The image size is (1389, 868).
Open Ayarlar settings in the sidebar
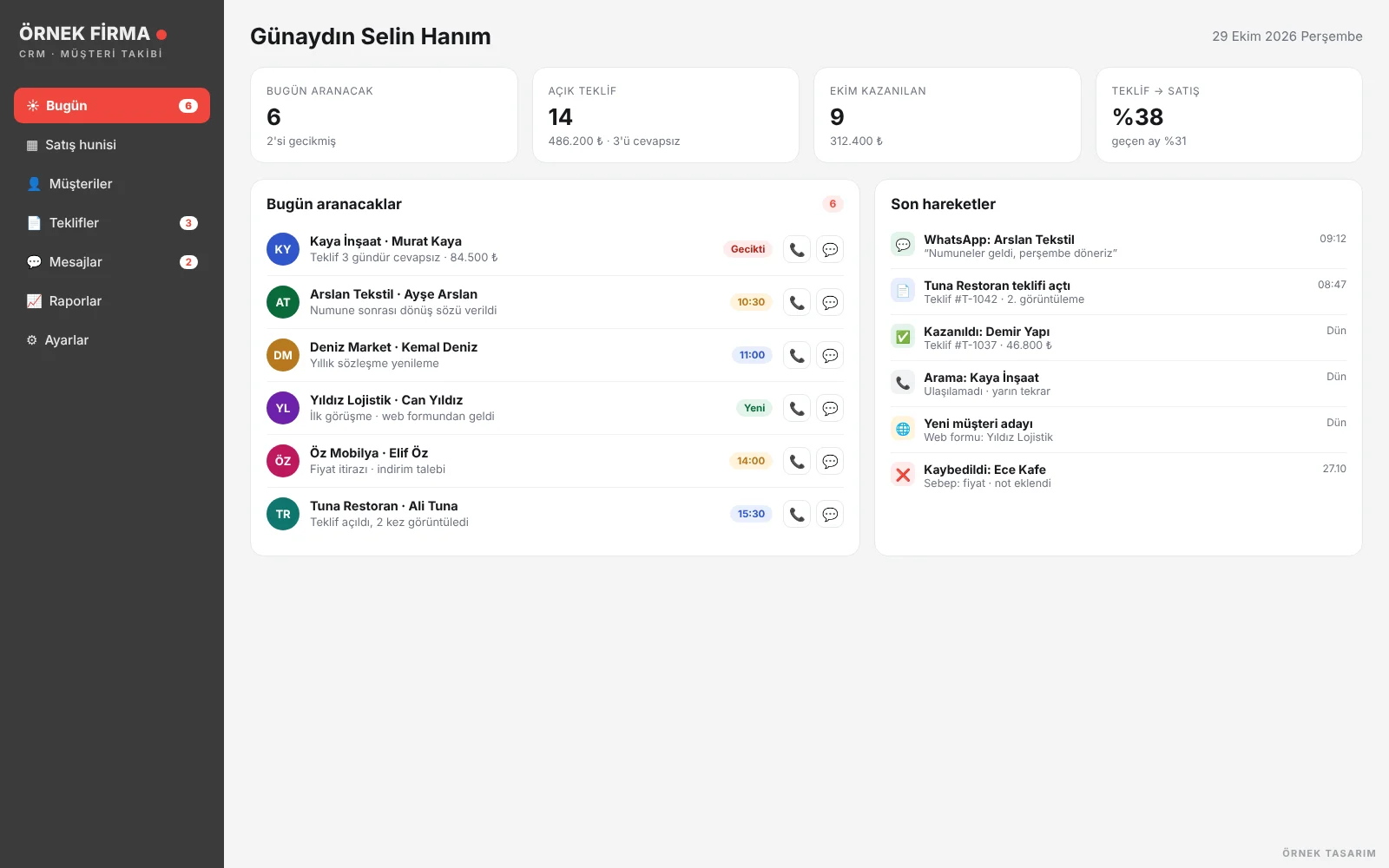(x=112, y=340)
